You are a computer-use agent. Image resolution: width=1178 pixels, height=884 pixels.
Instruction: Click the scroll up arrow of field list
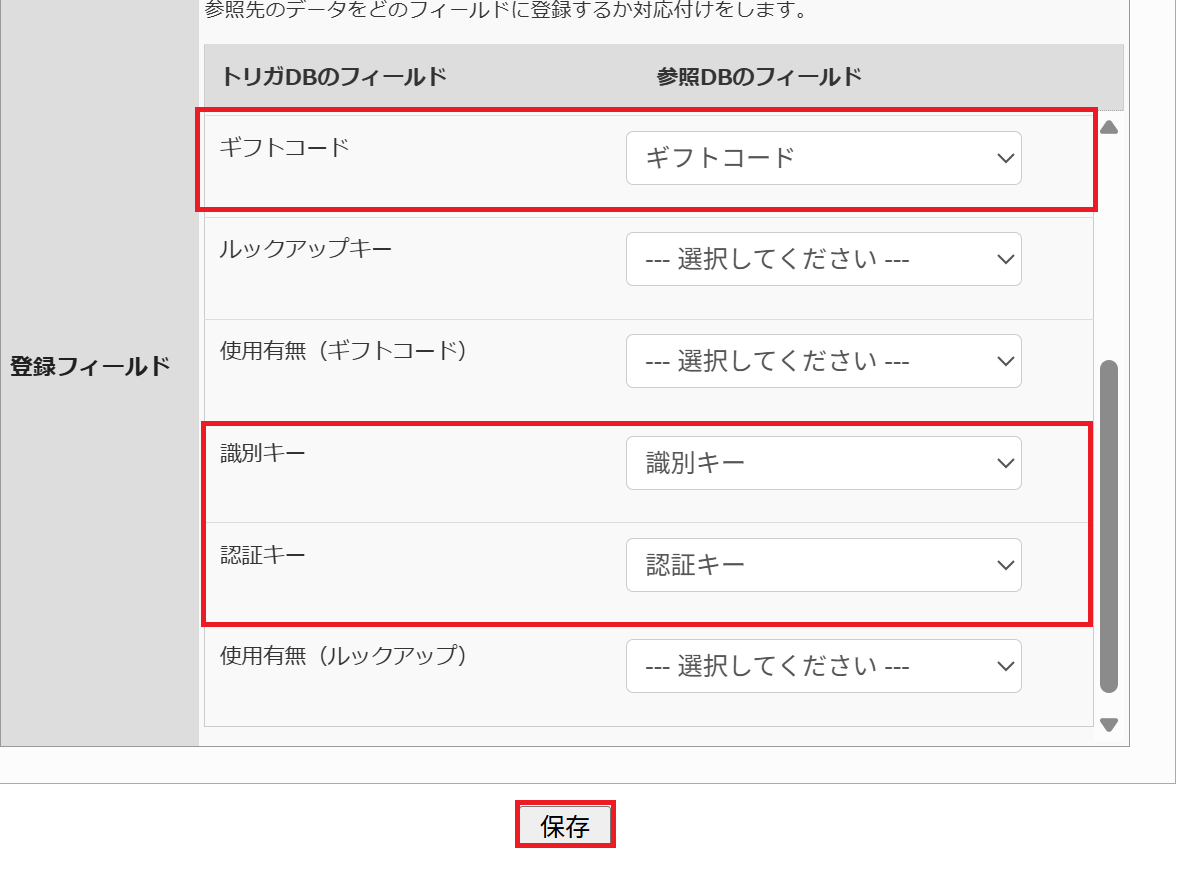(1109, 128)
